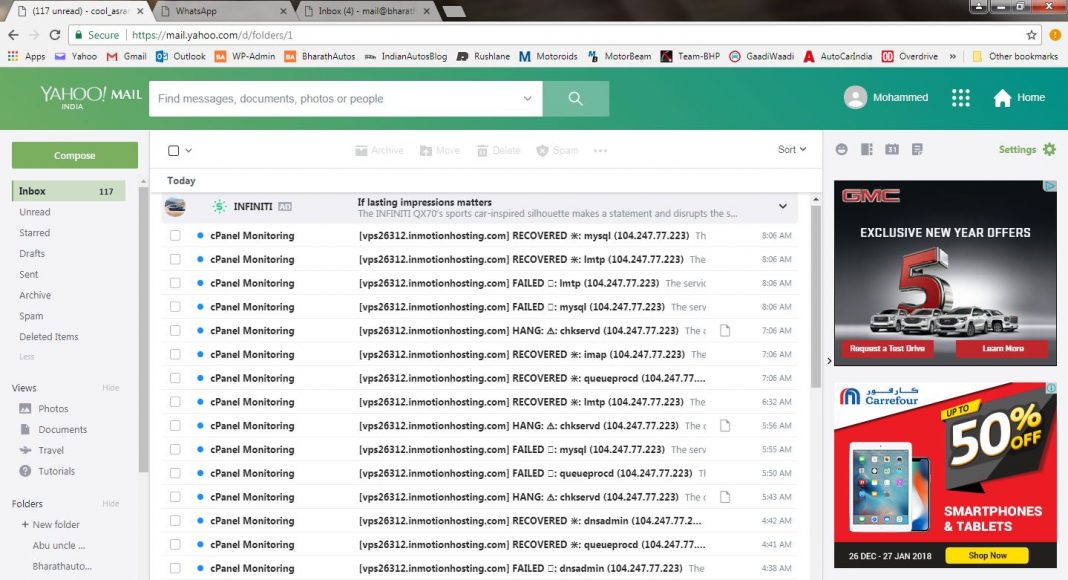1068x580 pixels.
Task: Open the Yahoo apps grid icon
Action: pyautogui.click(x=960, y=98)
